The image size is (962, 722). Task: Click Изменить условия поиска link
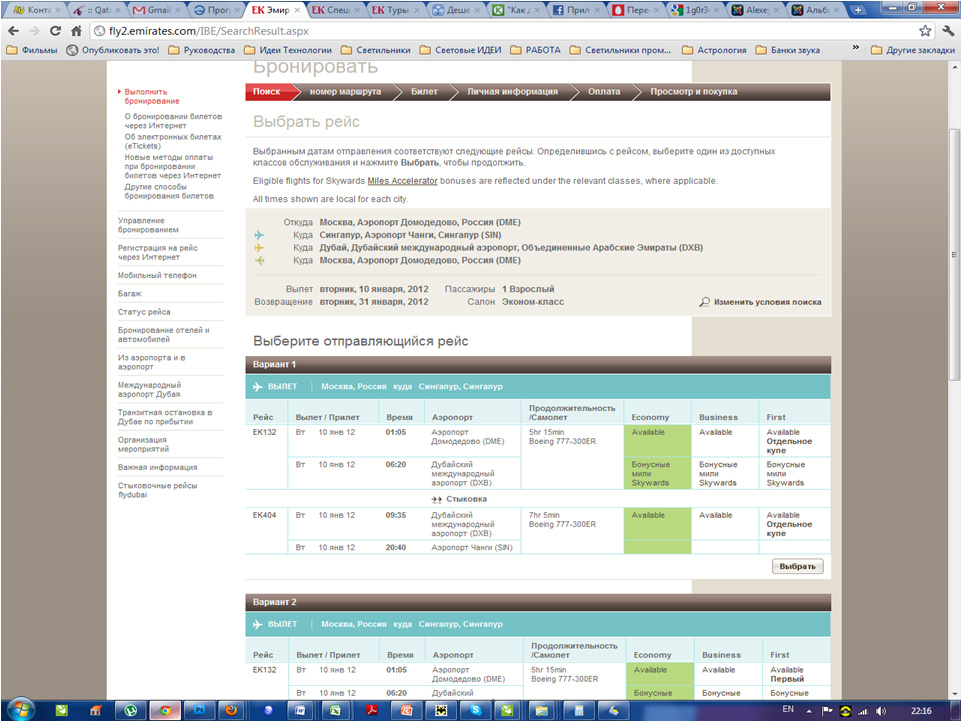pyautogui.click(x=768, y=302)
